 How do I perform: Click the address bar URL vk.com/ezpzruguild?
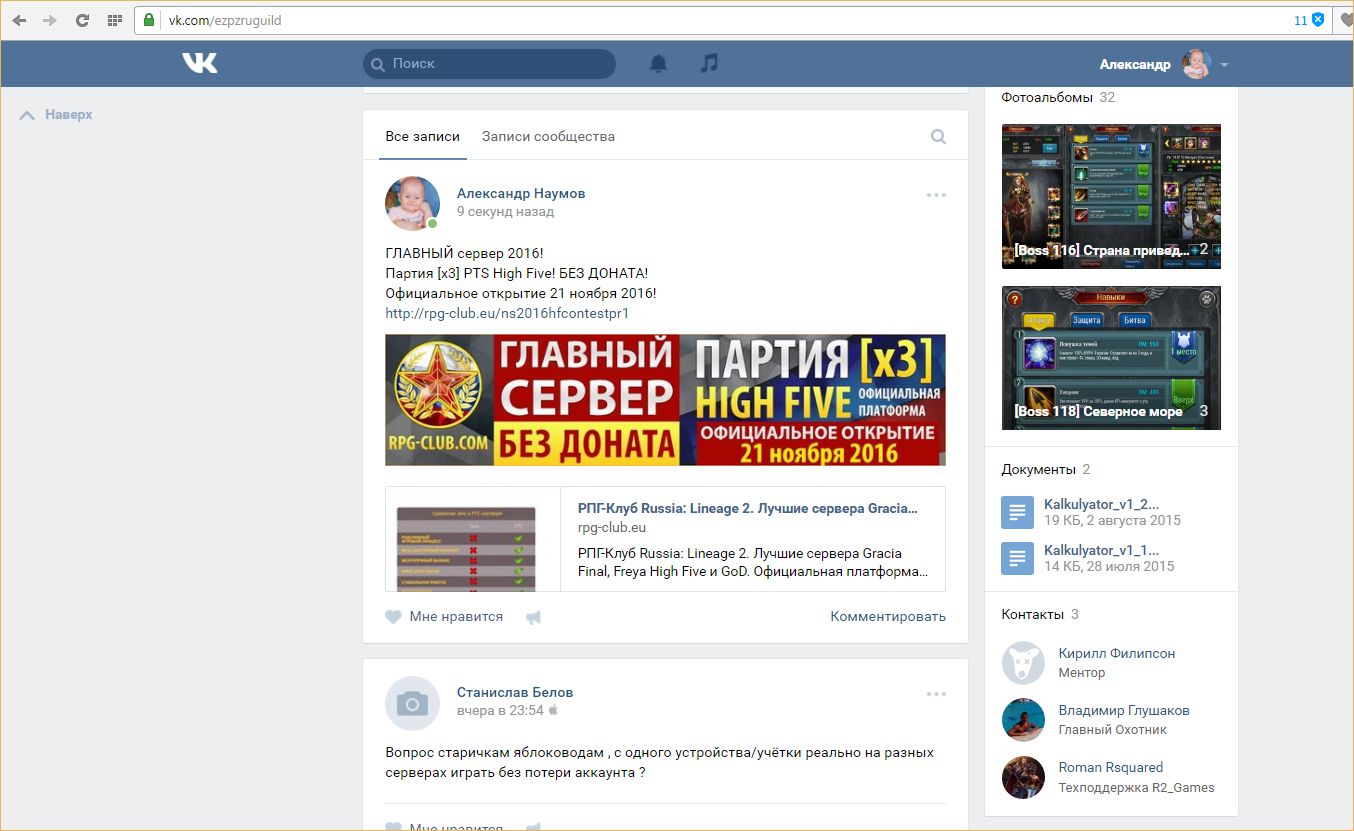pyautogui.click(x=224, y=20)
